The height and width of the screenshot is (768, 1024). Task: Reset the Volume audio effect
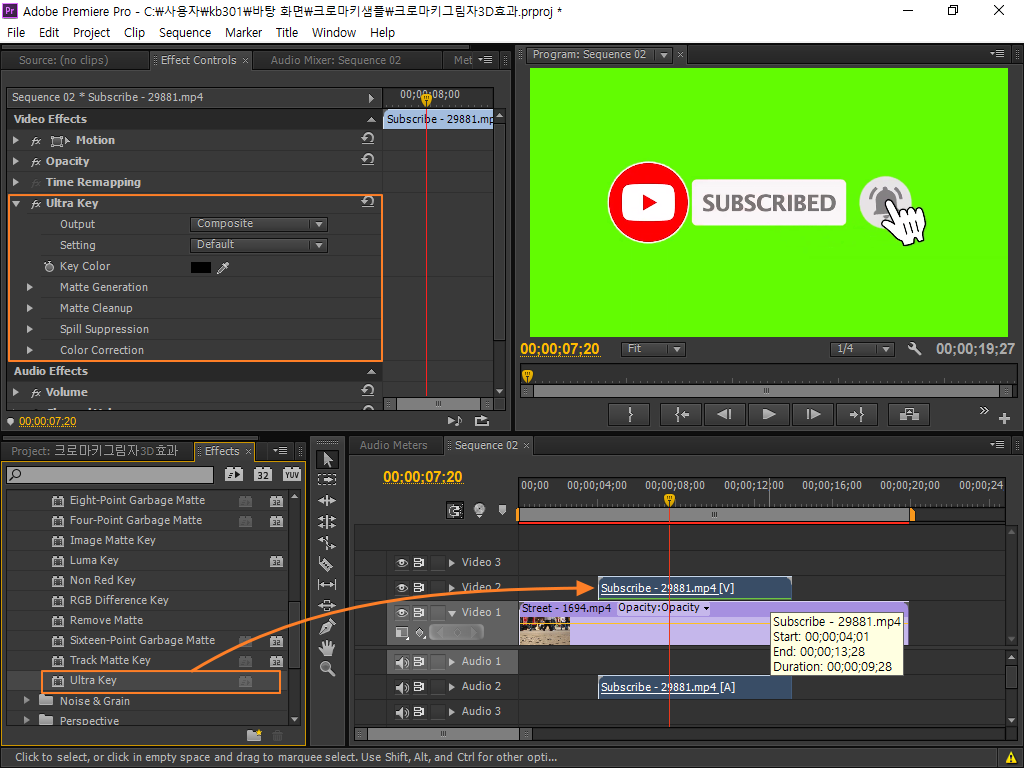coord(368,391)
